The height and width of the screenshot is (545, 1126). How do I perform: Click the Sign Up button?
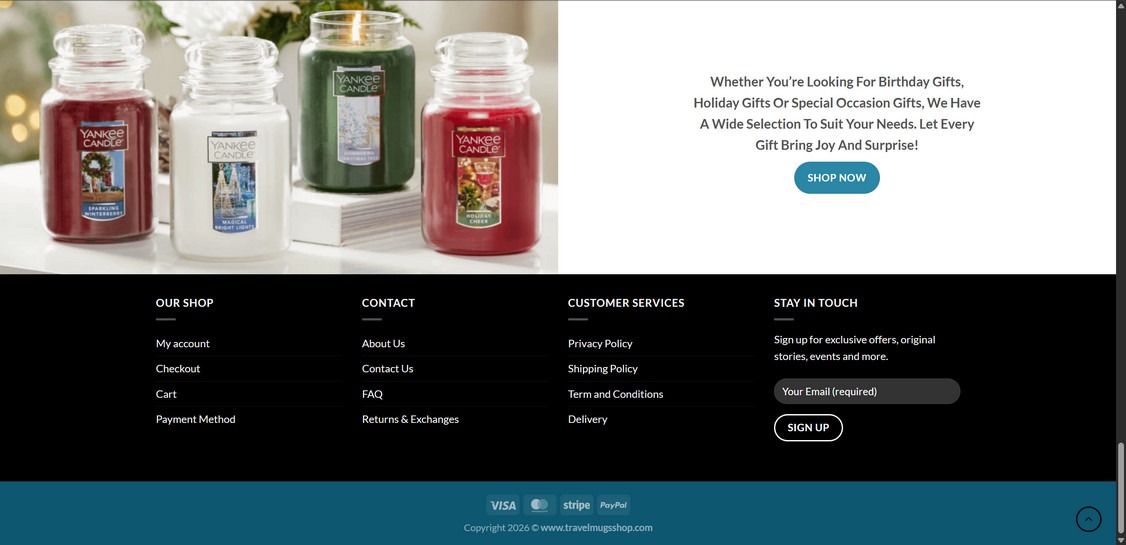pyautogui.click(x=808, y=427)
